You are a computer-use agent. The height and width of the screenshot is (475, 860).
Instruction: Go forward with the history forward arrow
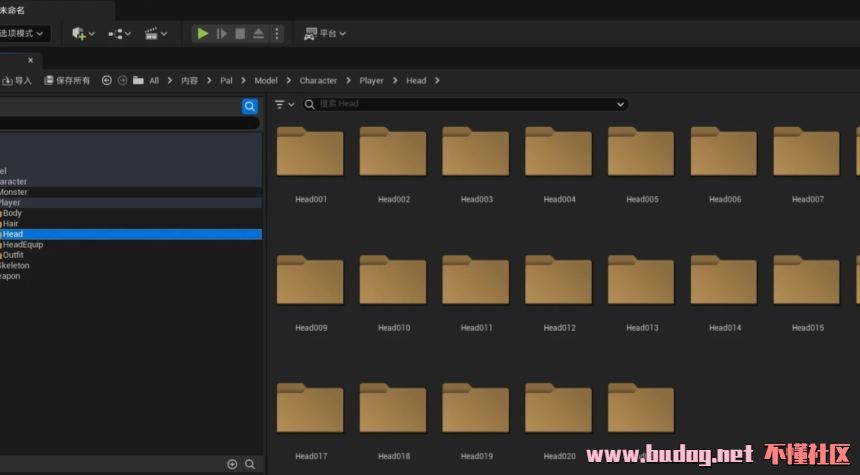[x=122, y=80]
